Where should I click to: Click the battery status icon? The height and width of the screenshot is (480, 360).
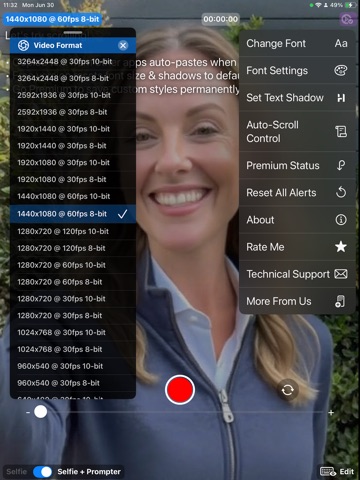point(350,5)
